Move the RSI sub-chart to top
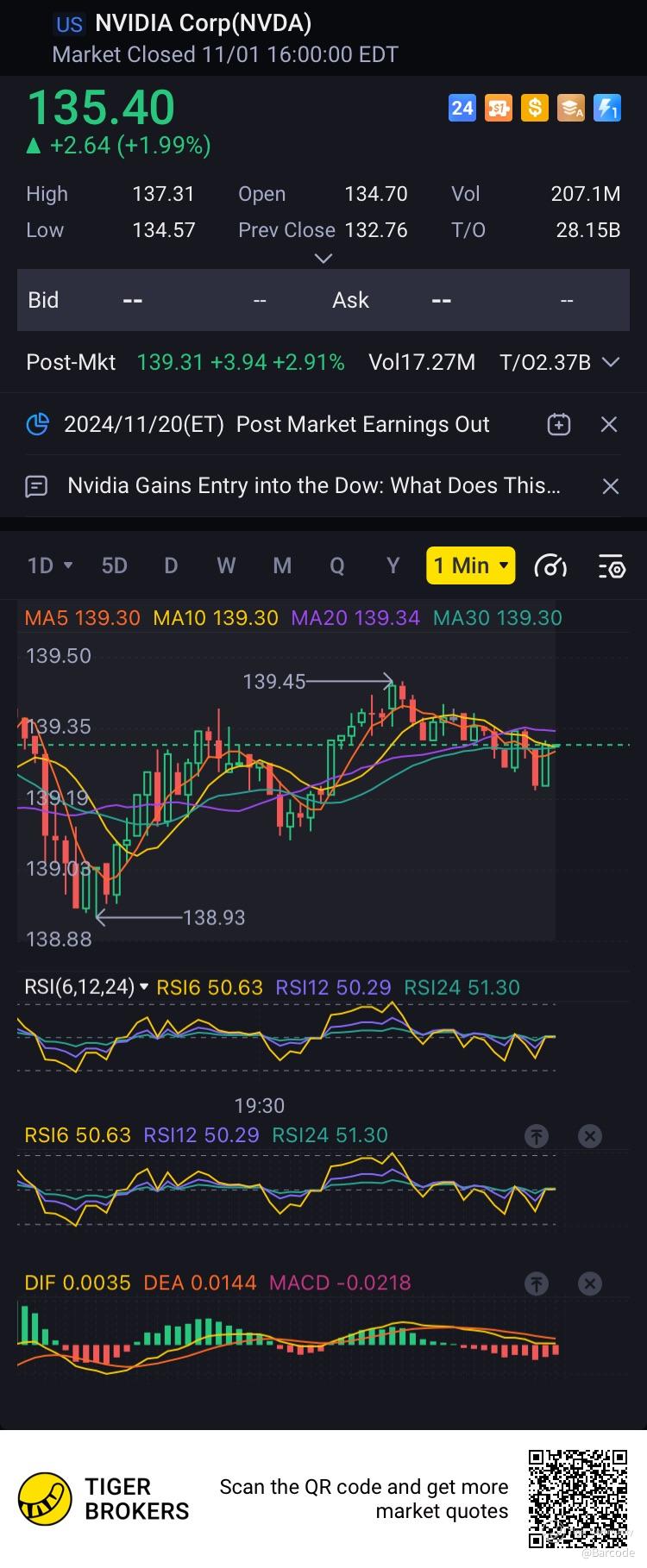This screenshot has width=647, height=1568. 537,1136
